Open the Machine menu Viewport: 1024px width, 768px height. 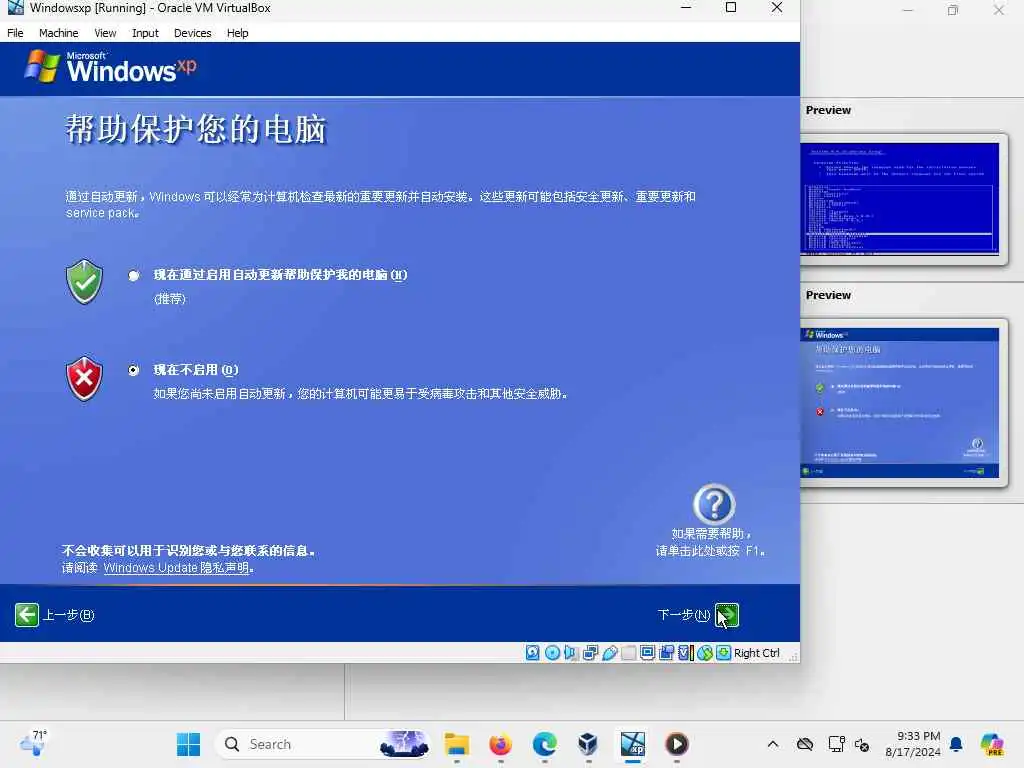click(x=58, y=33)
